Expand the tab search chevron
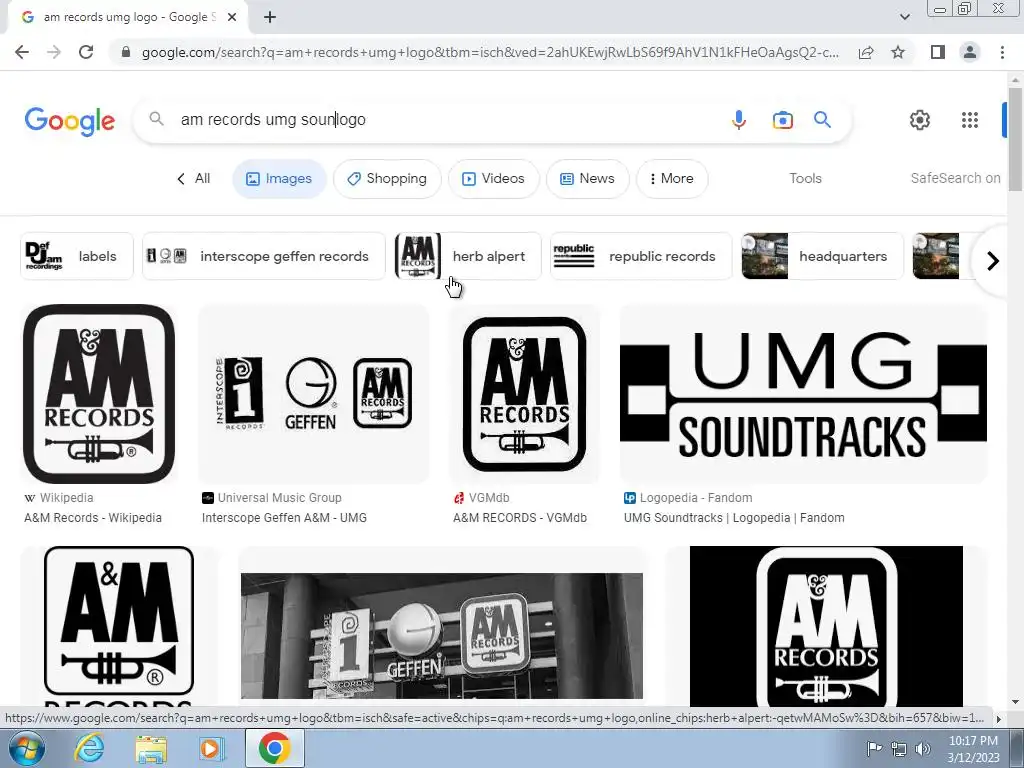This screenshot has height=768, width=1024. click(904, 17)
